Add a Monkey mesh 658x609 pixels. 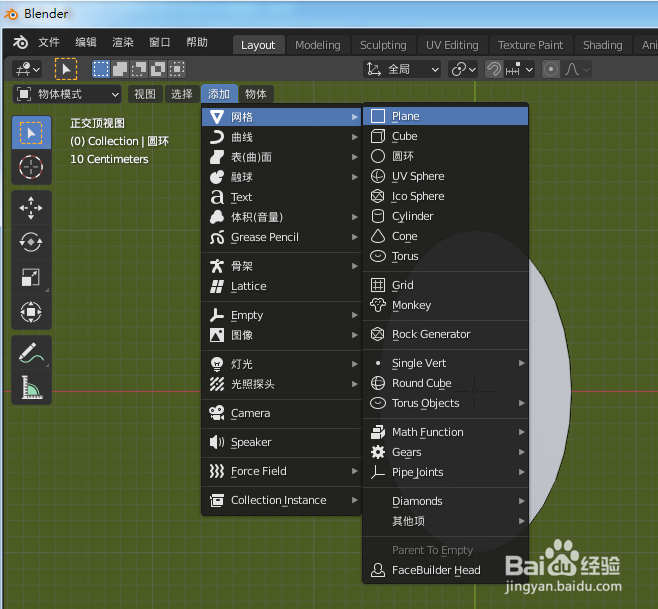[445, 306]
